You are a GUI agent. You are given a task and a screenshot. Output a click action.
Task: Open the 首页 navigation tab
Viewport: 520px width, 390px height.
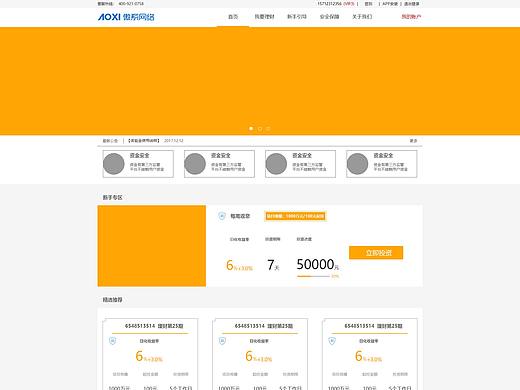coord(233,17)
